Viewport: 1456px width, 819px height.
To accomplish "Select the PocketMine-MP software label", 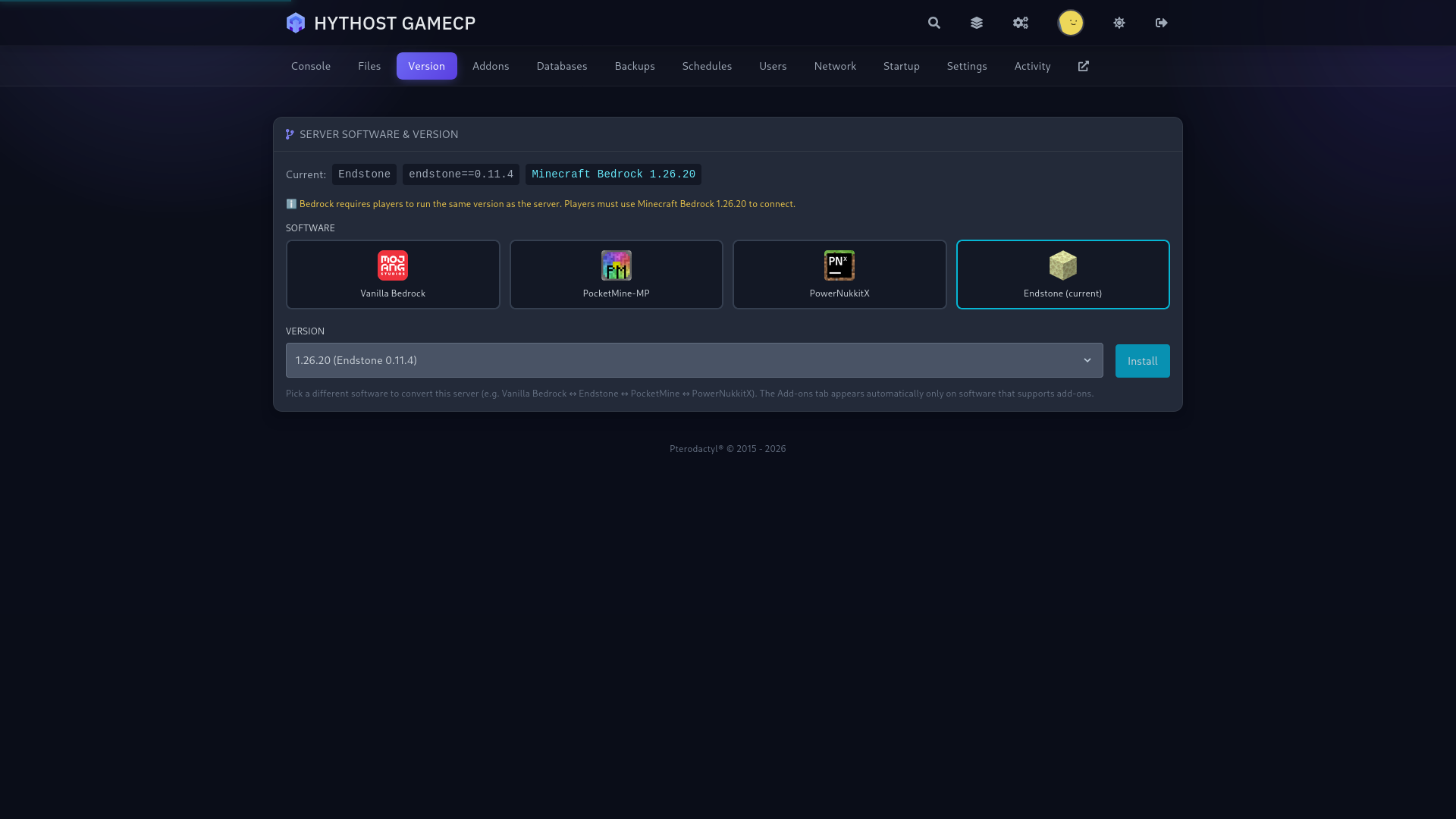I will click(x=617, y=293).
